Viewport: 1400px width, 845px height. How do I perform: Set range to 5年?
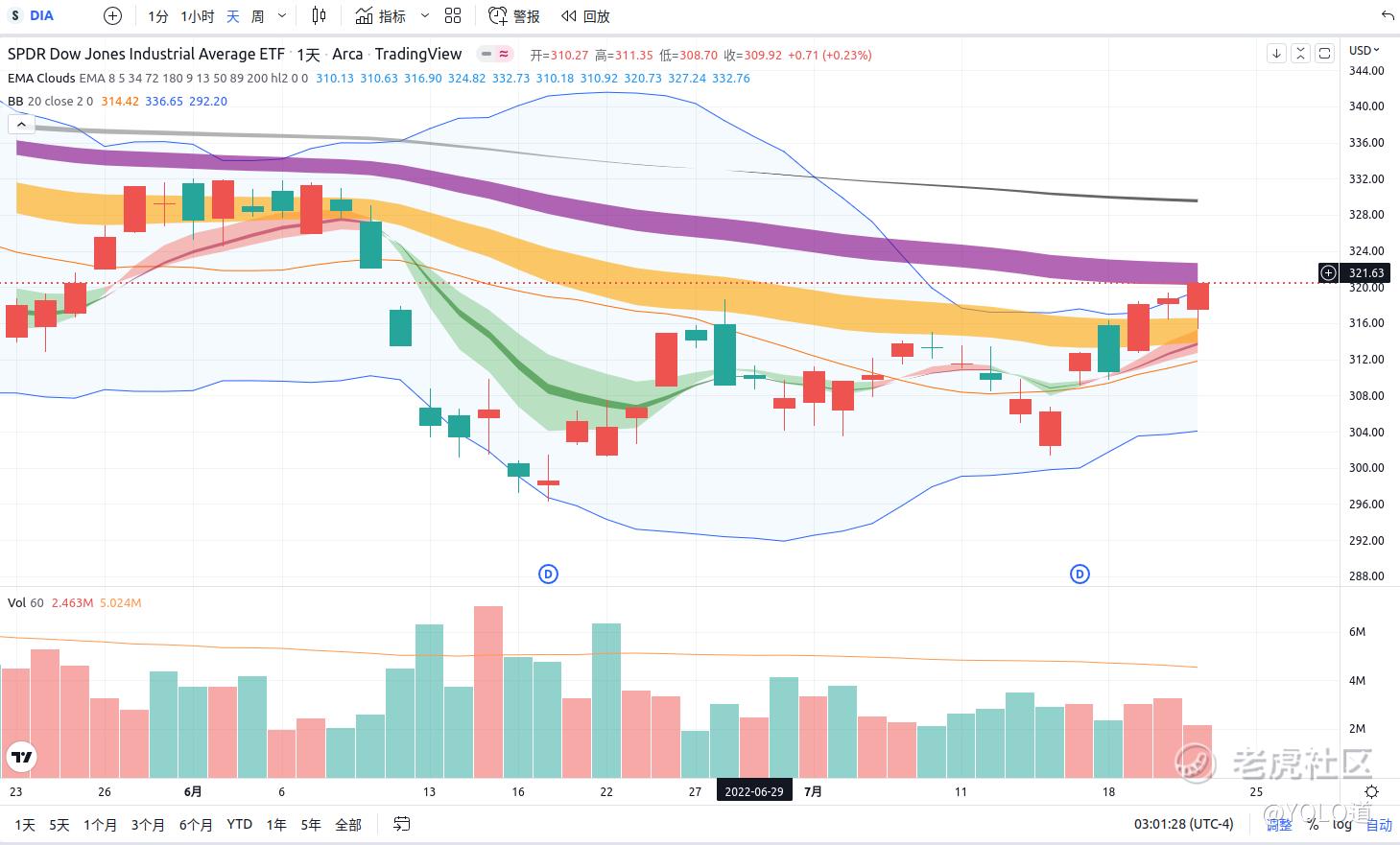[311, 825]
